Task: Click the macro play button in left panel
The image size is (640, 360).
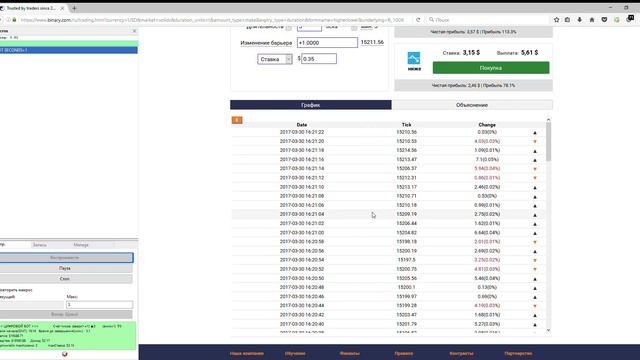Action: pos(65,258)
